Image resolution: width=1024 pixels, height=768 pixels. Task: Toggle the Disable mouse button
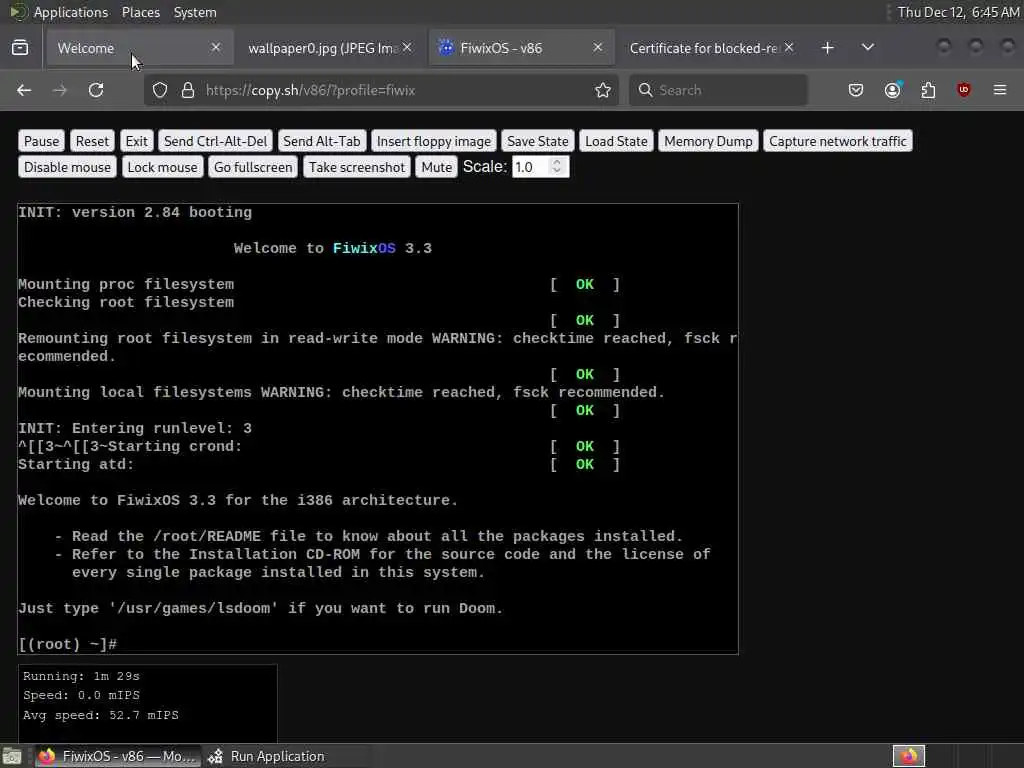pos(67,167)
